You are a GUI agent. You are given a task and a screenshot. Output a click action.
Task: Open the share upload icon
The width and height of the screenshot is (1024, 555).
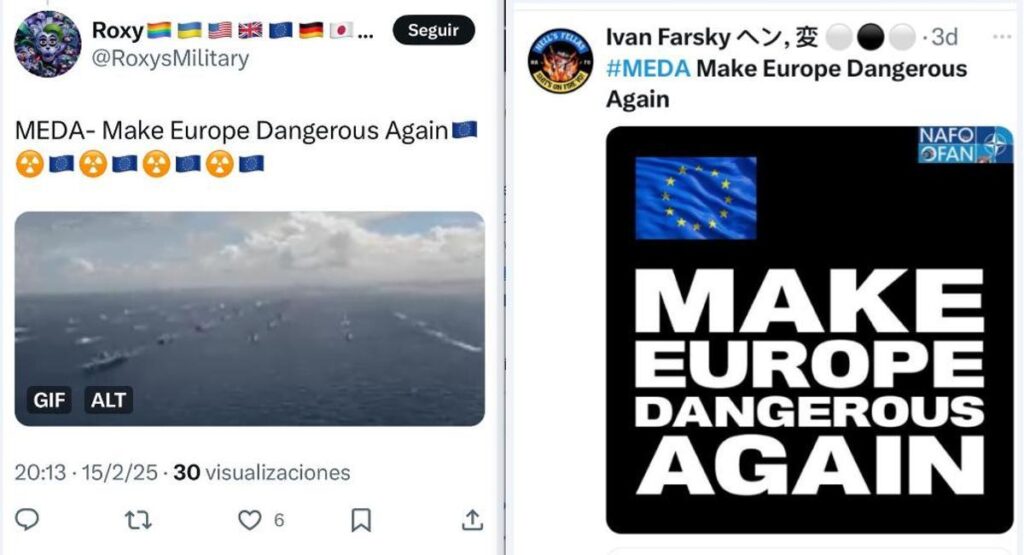click(x=472, y=520)
